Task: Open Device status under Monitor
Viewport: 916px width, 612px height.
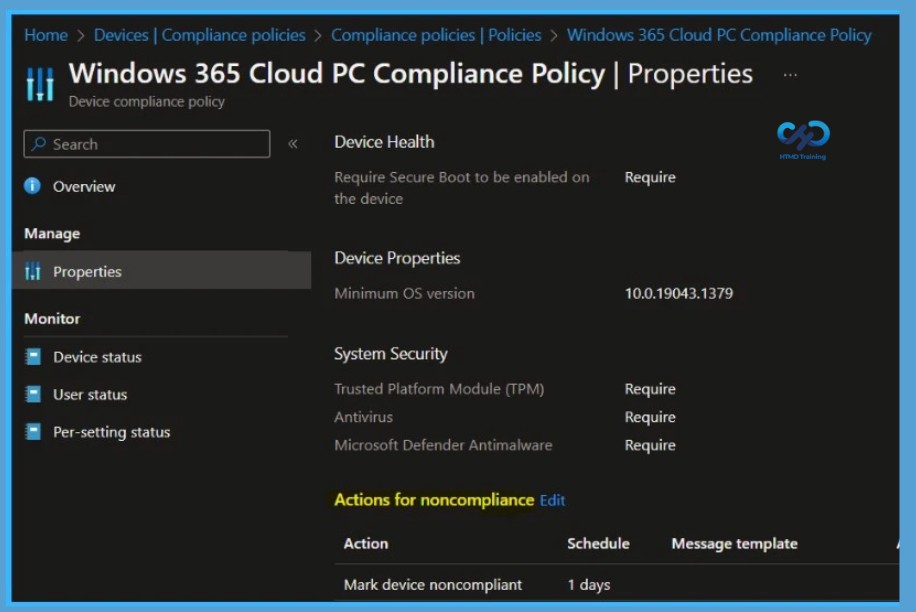Action: pyautogui.click(x=97, y=357)
